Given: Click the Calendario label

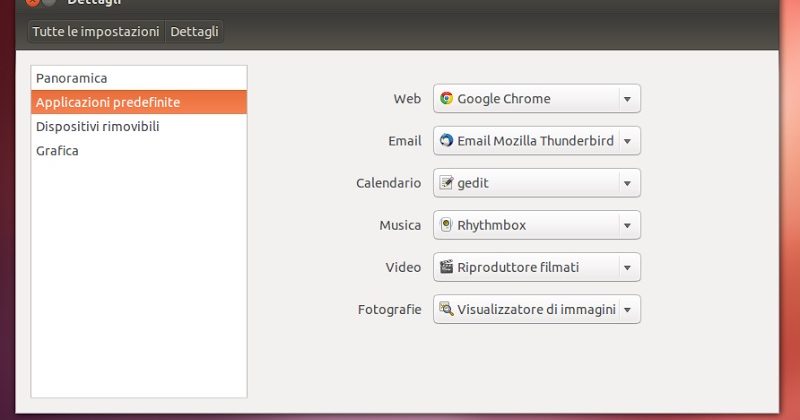Looking at the screenshot, I should 388,183.
